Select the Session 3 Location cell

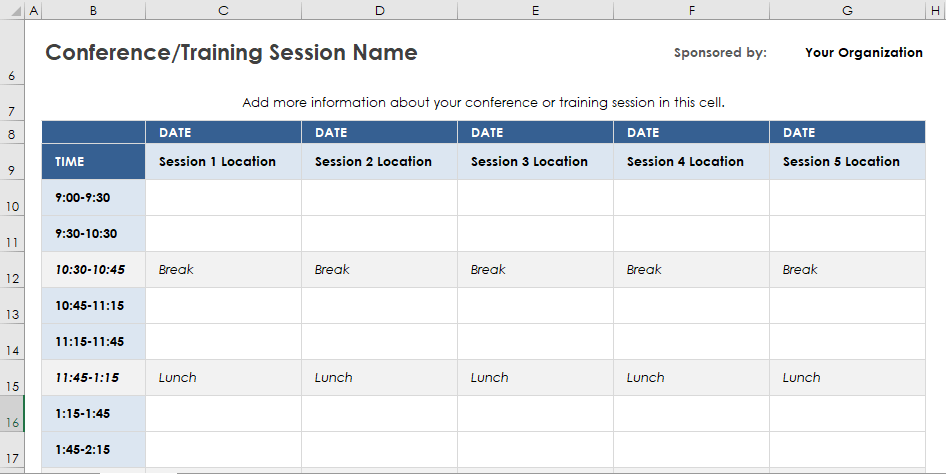tap(535, 162)
